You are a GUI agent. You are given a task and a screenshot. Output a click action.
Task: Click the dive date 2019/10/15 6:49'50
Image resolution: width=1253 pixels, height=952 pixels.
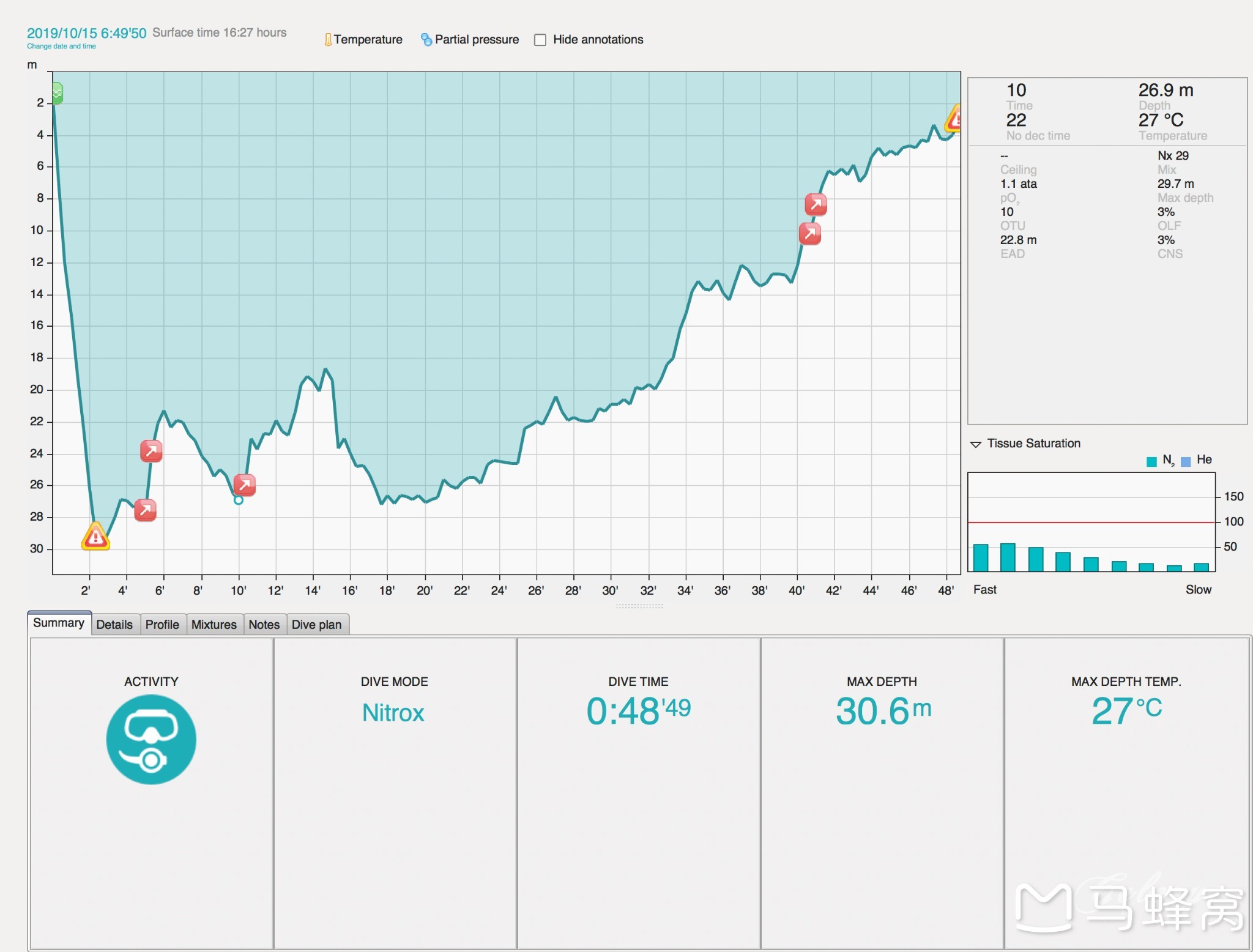(x=86, y=33)
